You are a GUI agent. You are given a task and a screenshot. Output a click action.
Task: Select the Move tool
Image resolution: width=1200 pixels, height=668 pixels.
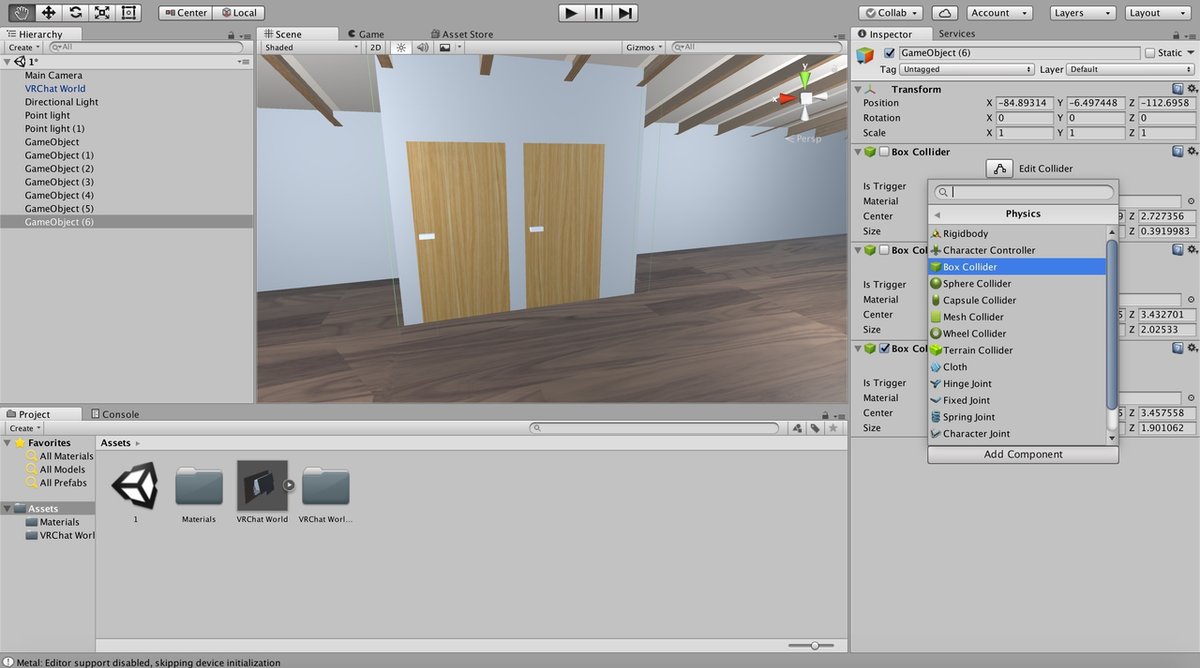[x=48, y=13]
